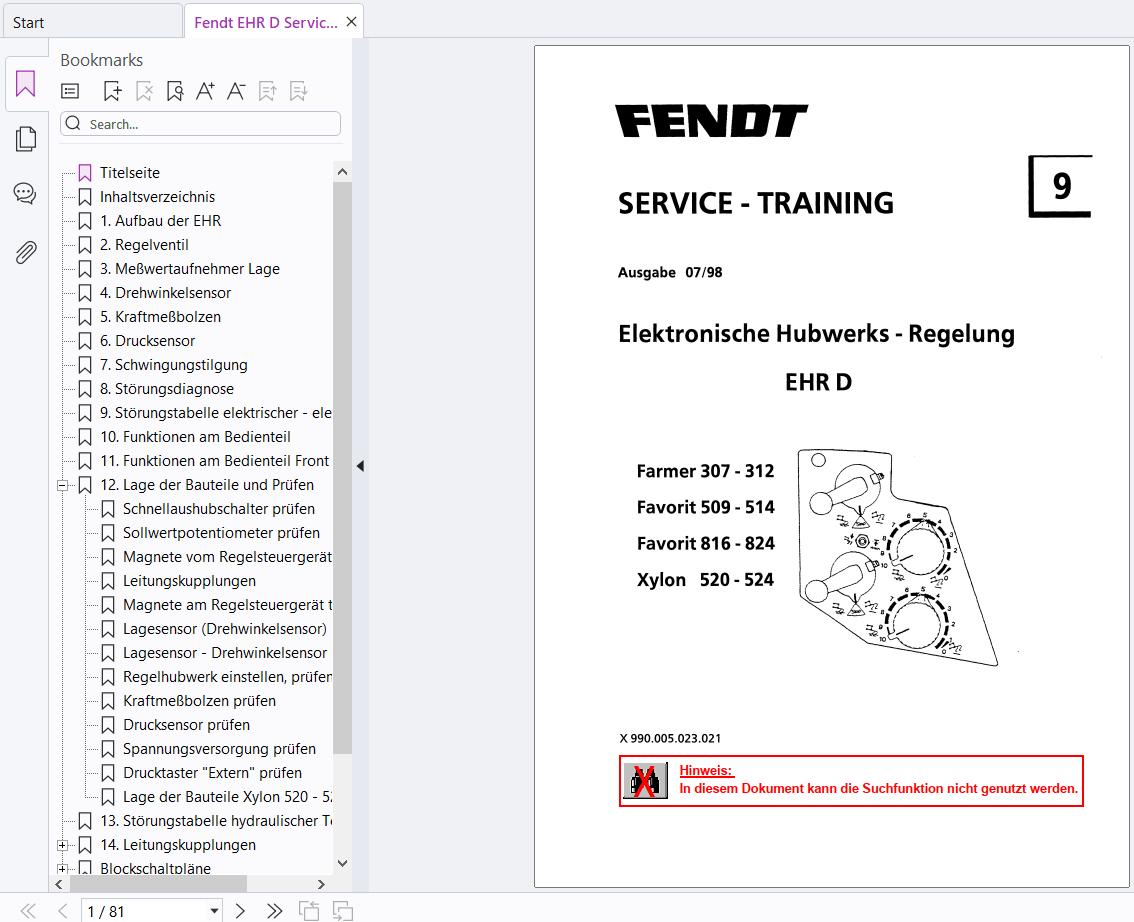Jump to last page with double-arrow button
Screen dimensions: 1134x922
coord(275,910)
